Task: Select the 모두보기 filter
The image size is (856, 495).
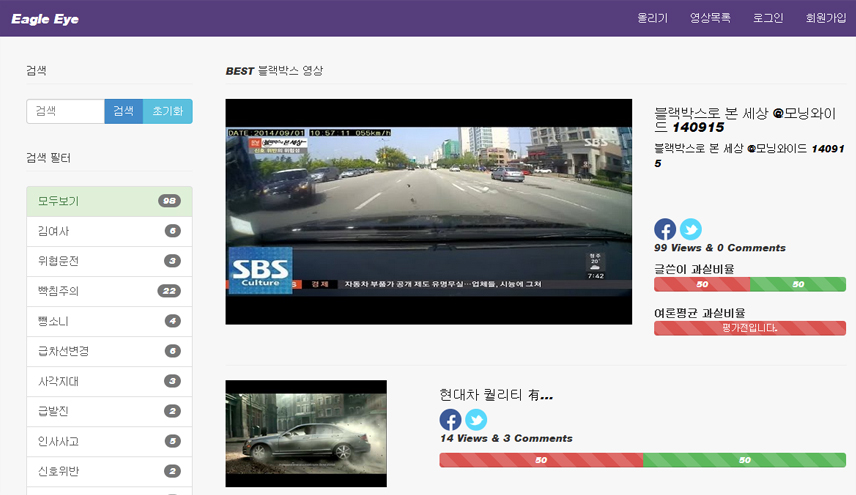Action: coord(109,201)
